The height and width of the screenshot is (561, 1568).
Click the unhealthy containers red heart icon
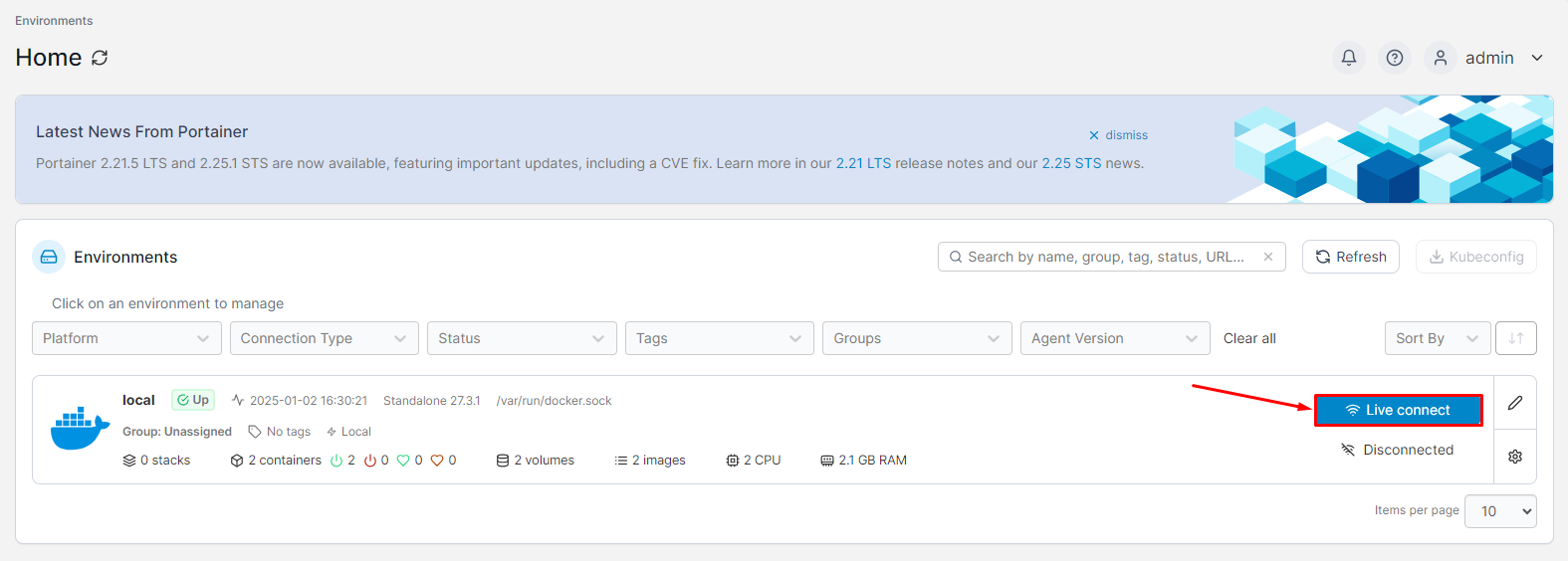click(437, 461)
